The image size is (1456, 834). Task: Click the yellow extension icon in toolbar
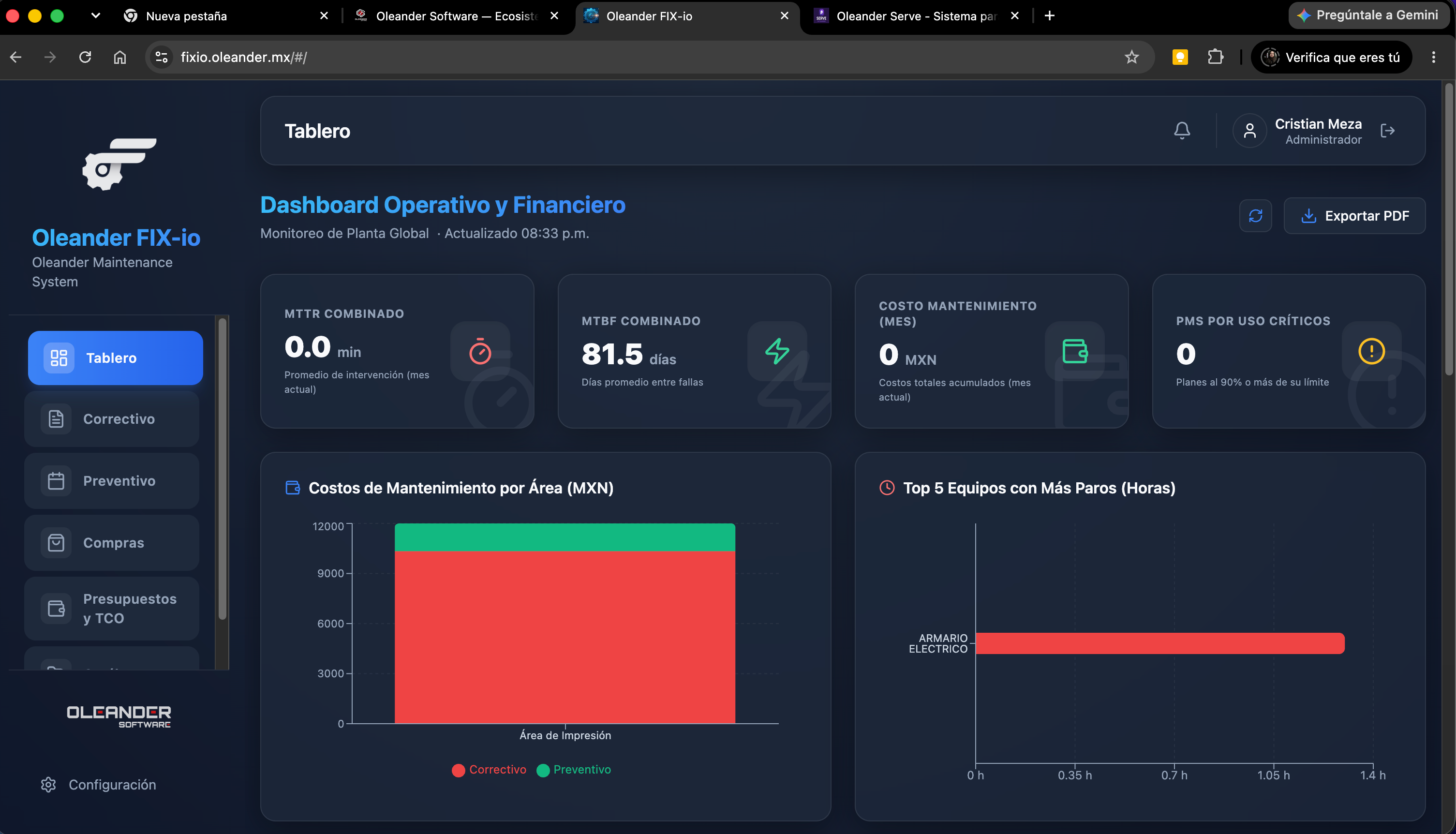[1180, 57]
